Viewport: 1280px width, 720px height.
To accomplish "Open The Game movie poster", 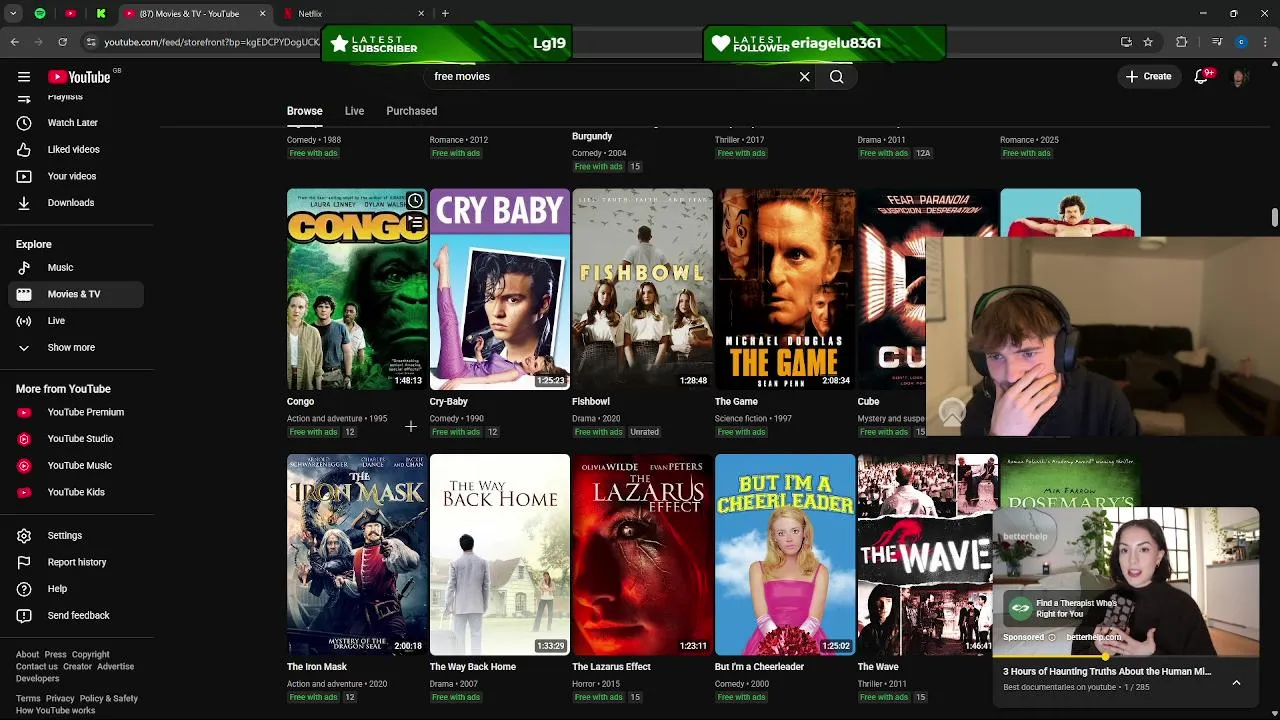I will point(785,289).
